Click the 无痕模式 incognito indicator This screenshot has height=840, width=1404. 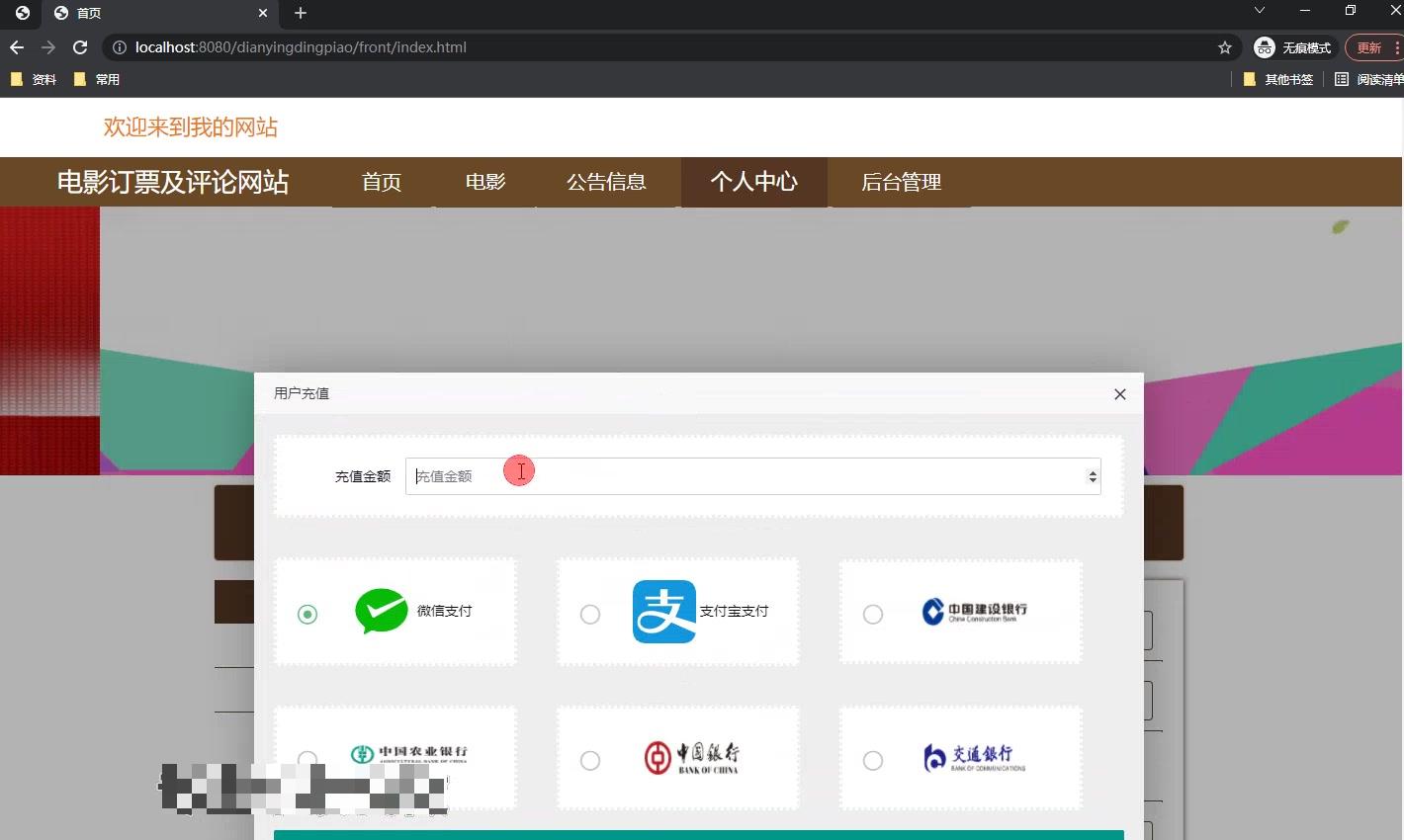(1293, 47)
